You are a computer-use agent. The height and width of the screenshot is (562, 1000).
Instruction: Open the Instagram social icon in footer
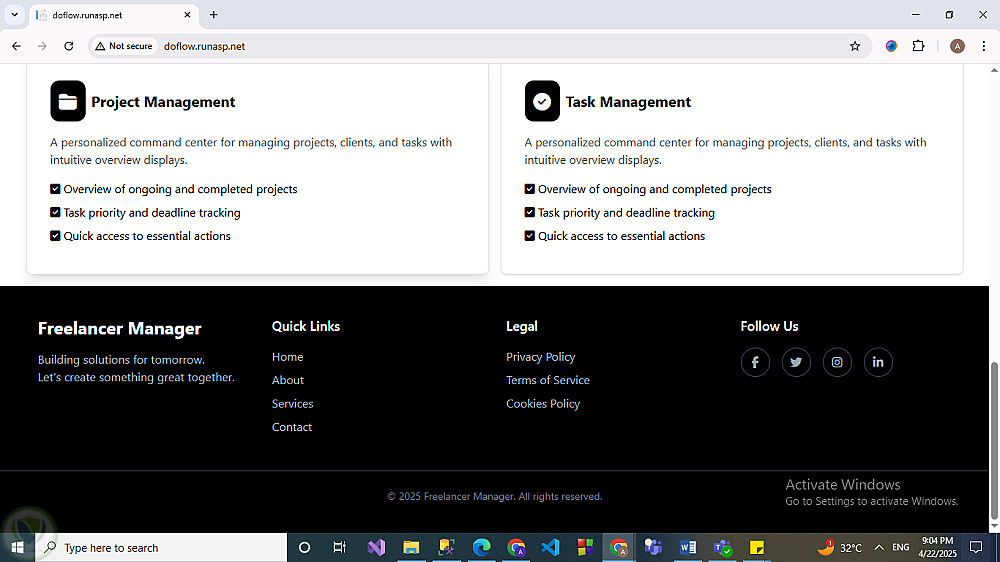837,362
